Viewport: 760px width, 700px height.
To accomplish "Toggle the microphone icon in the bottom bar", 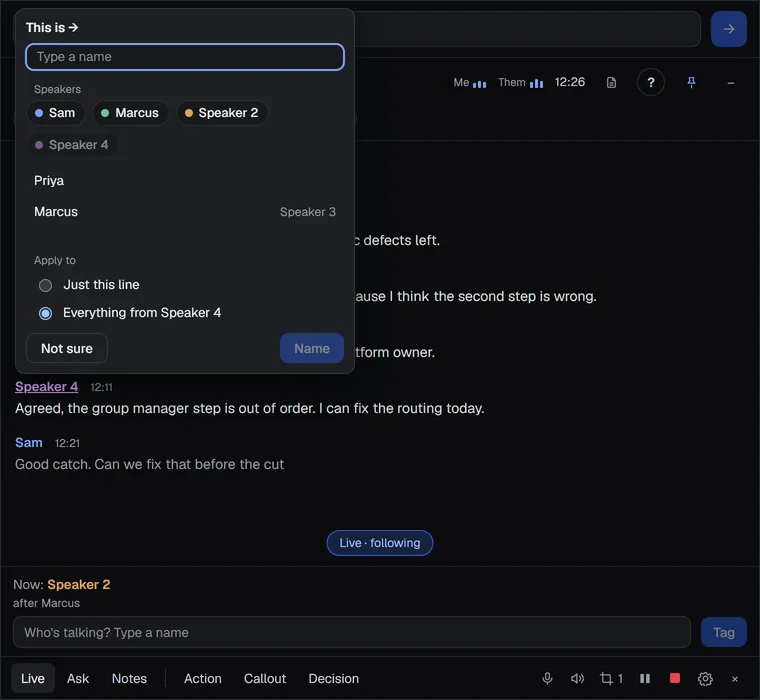I will click(x=547, y=678).
